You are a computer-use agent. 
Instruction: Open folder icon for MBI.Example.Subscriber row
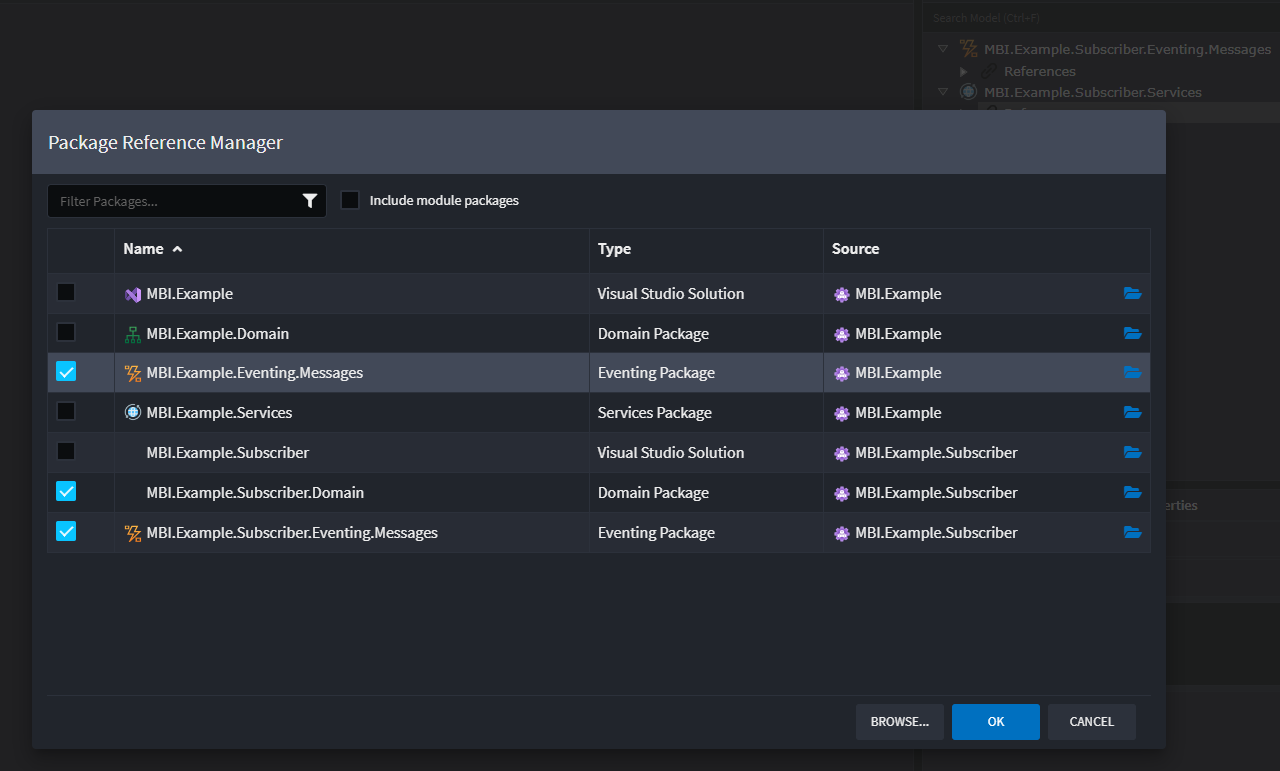[1132, 452]
